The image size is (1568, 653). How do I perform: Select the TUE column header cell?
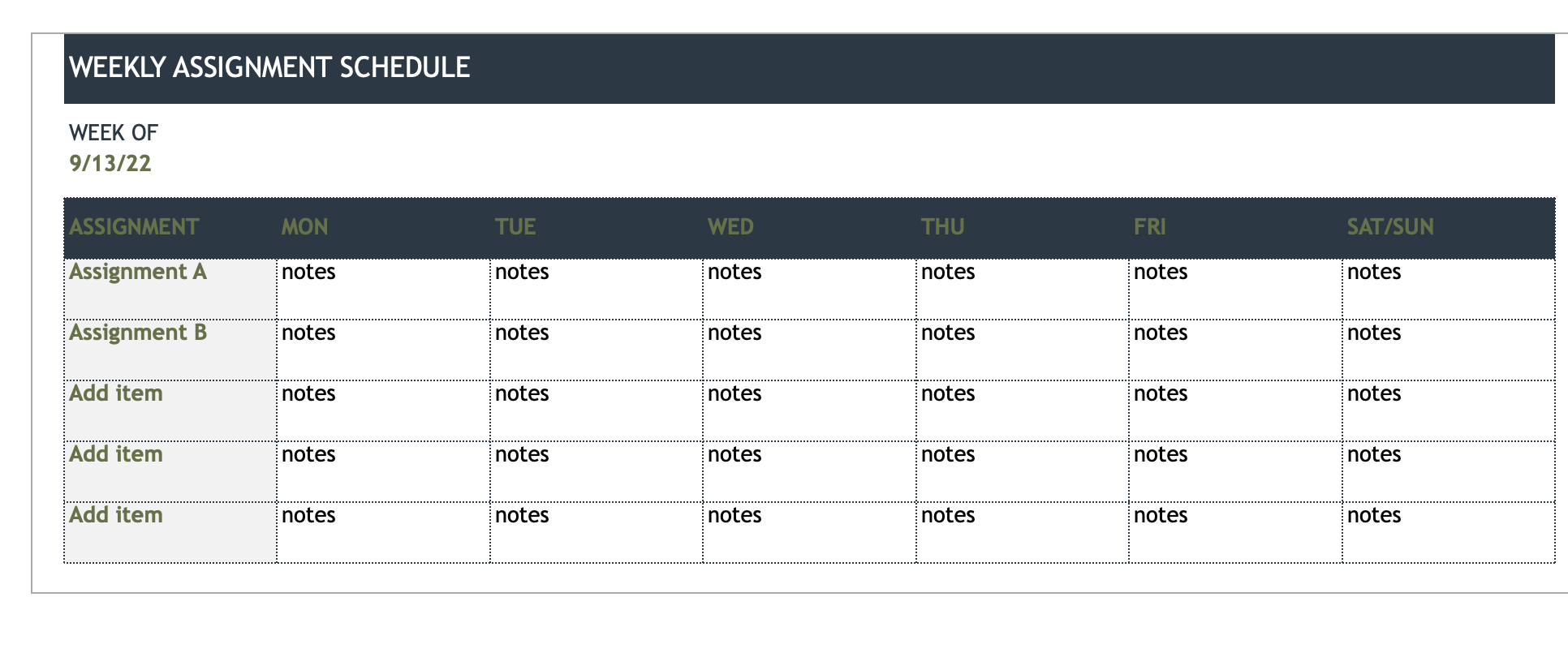(515, 227)
